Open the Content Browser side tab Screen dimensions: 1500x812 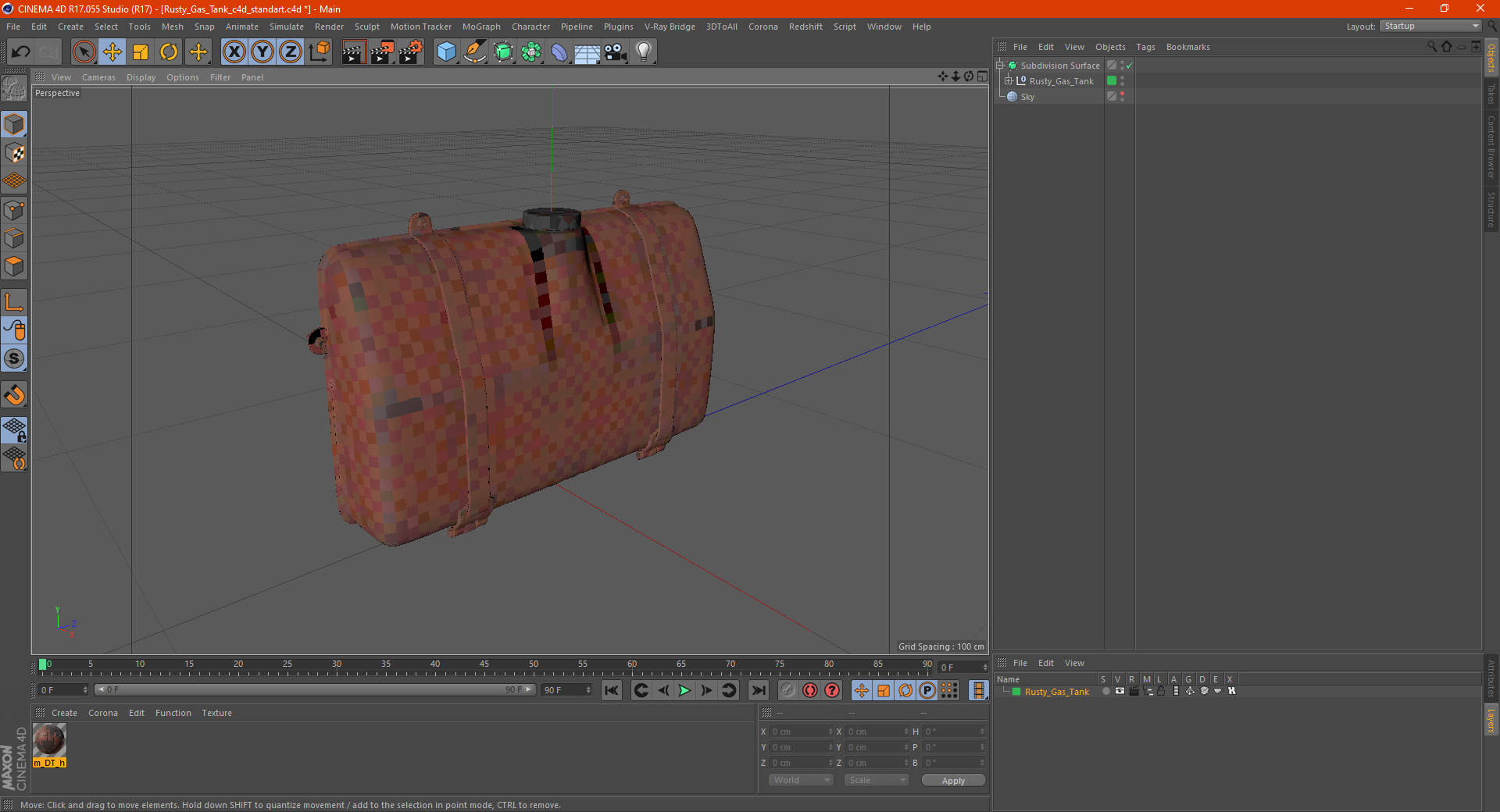[1491, 146]
